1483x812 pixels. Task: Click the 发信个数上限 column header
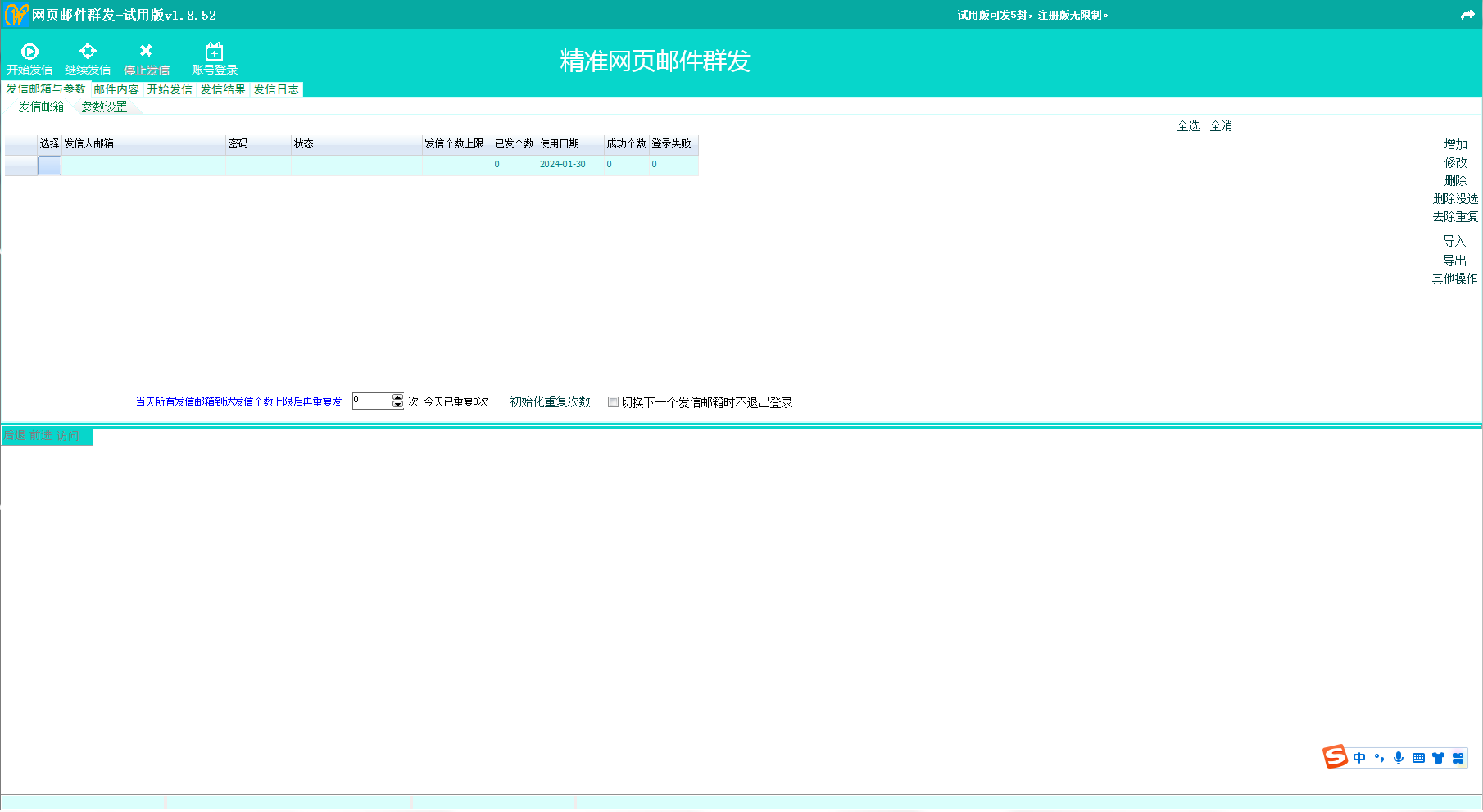(457, 143)
